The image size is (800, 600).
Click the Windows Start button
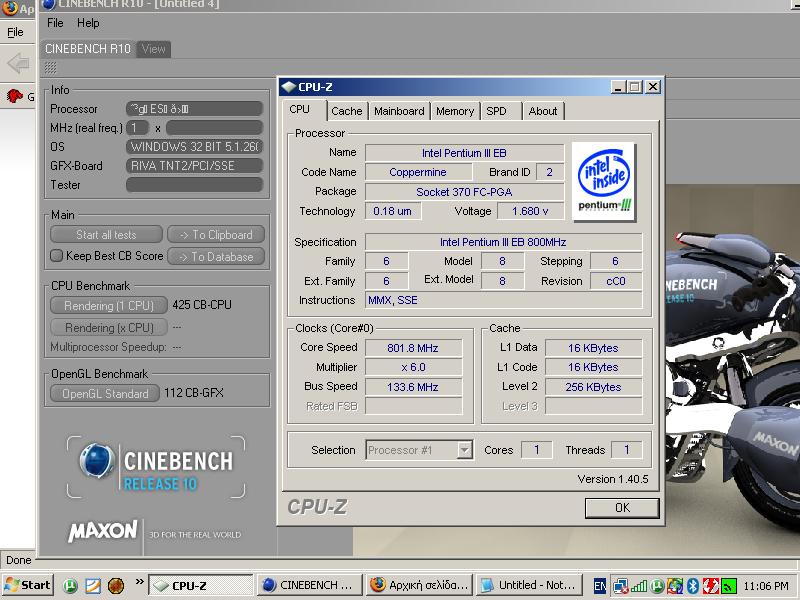[28, 585]
